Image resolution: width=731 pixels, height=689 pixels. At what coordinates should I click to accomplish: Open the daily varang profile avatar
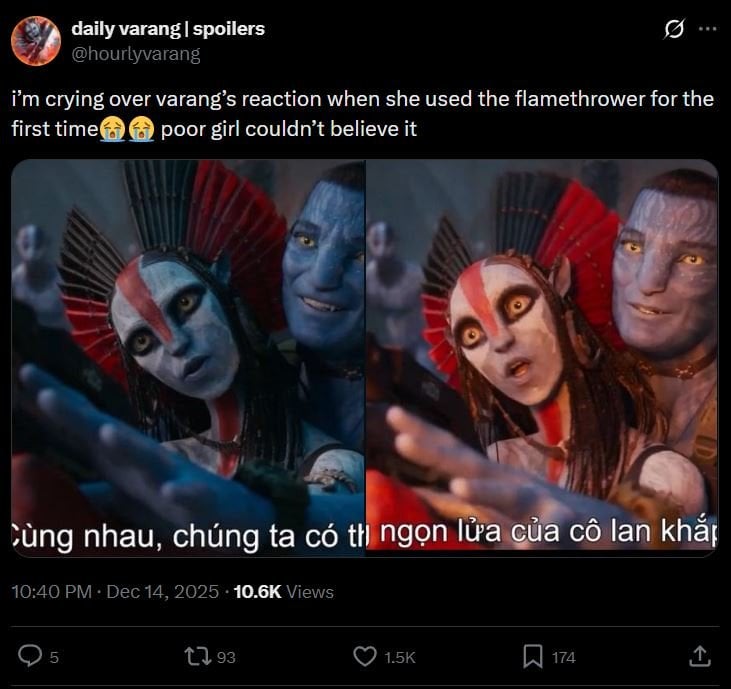[x=36, y=41]
